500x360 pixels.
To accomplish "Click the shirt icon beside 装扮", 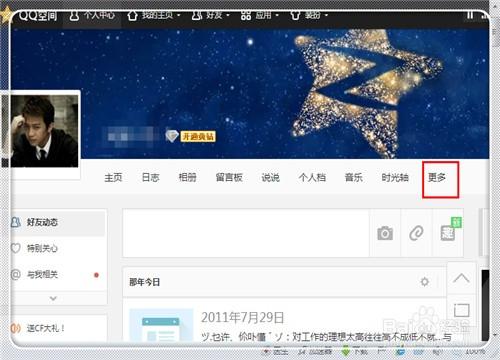I will point(295,15).
